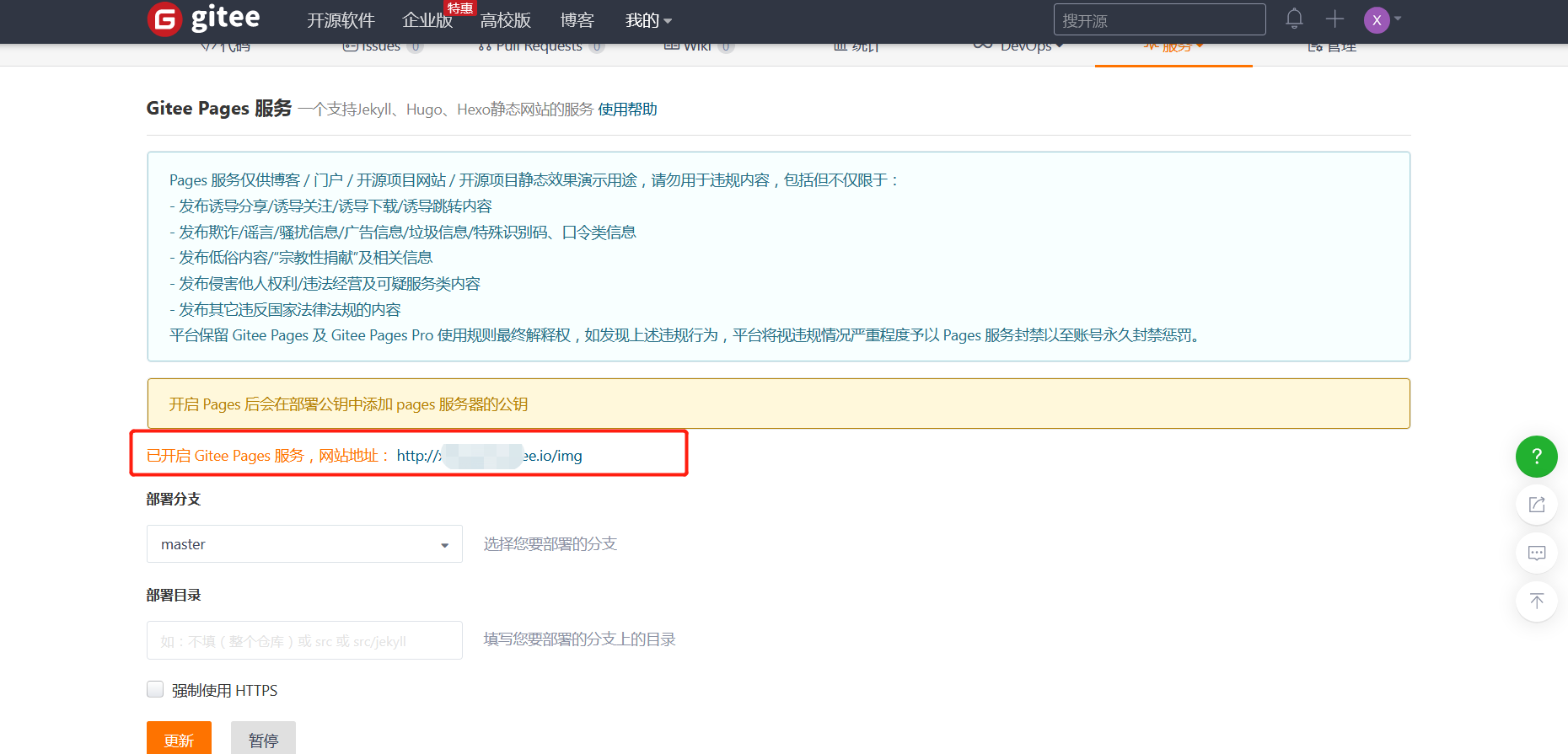
Task: Click the Gitee logo icon
Action: [164, 19]
